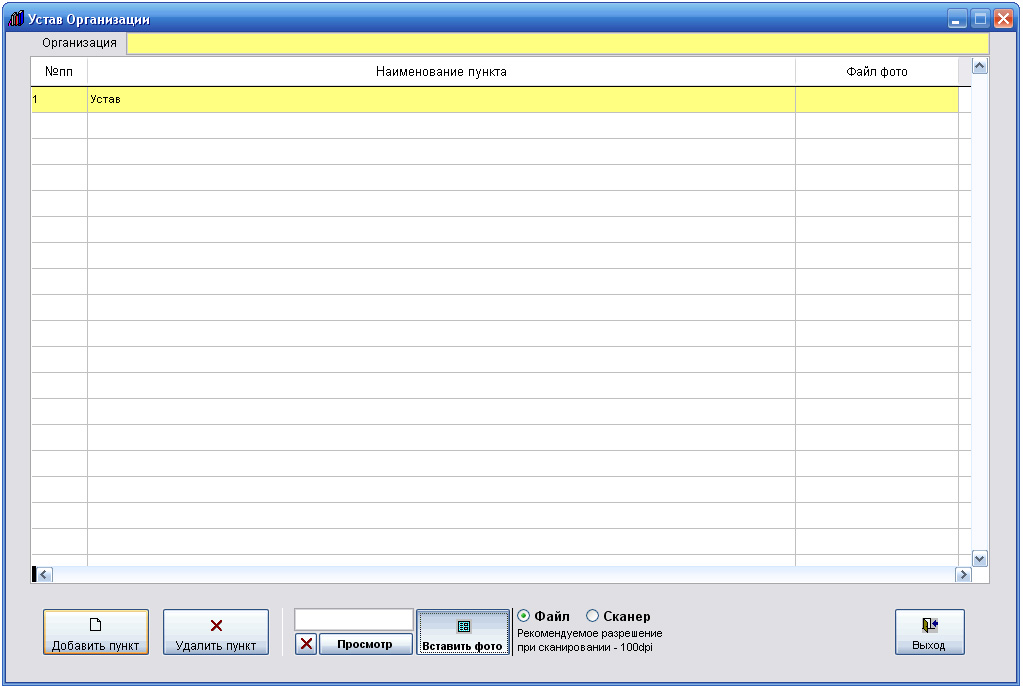Click the Файл фото cell of Устав row
This screenshot has height=686, width=1023.
click(877, 99)
